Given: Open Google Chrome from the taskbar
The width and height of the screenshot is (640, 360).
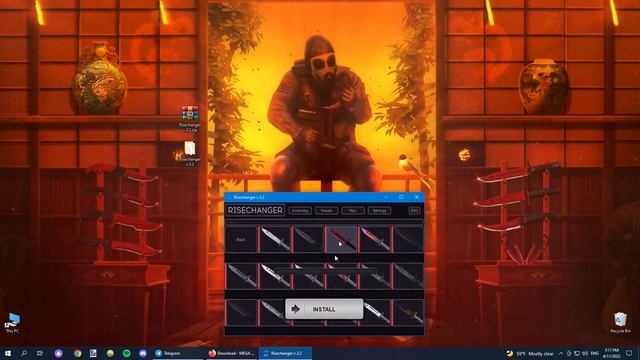Looking at the screenshot, I should (x=78, y=353).
